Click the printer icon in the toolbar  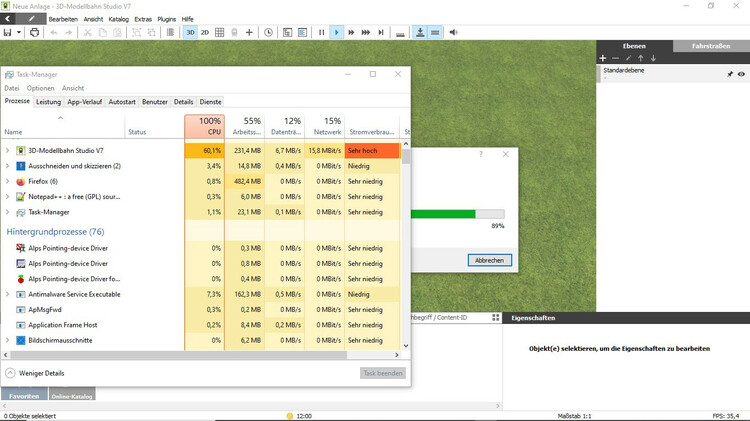(34, 33)
